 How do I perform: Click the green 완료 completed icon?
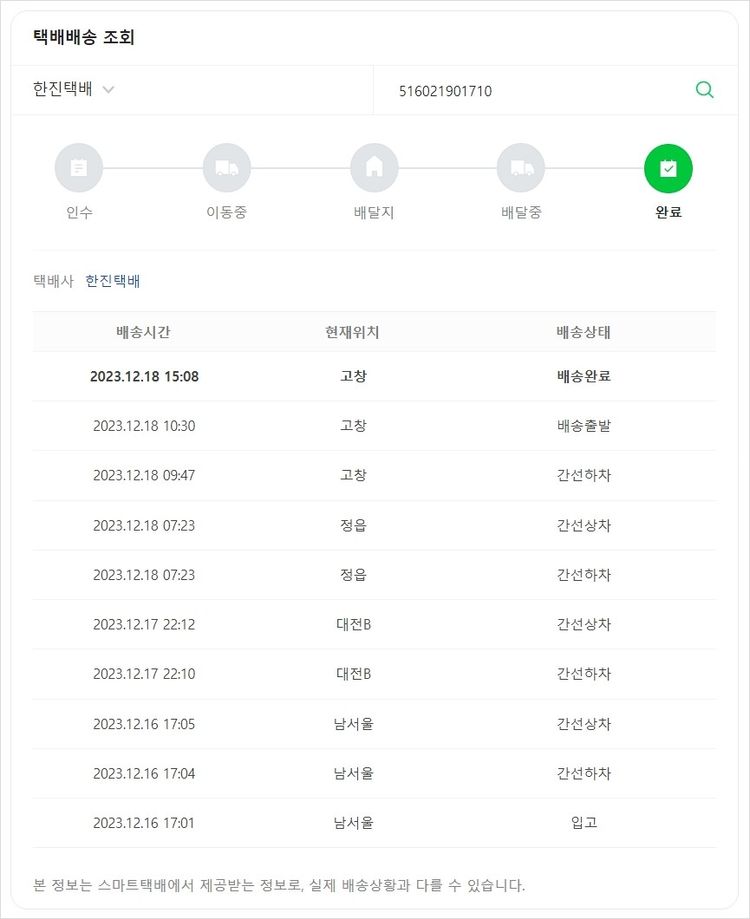668,168
